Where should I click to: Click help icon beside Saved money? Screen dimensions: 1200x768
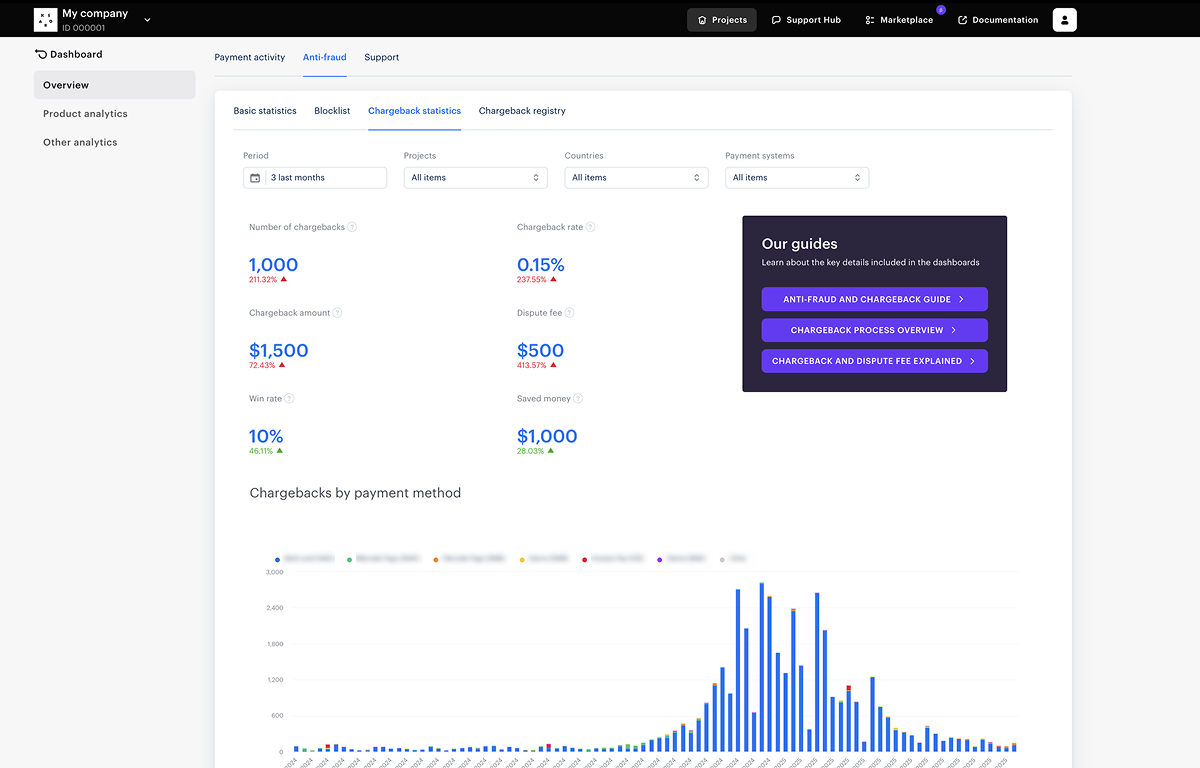[578, 399]
